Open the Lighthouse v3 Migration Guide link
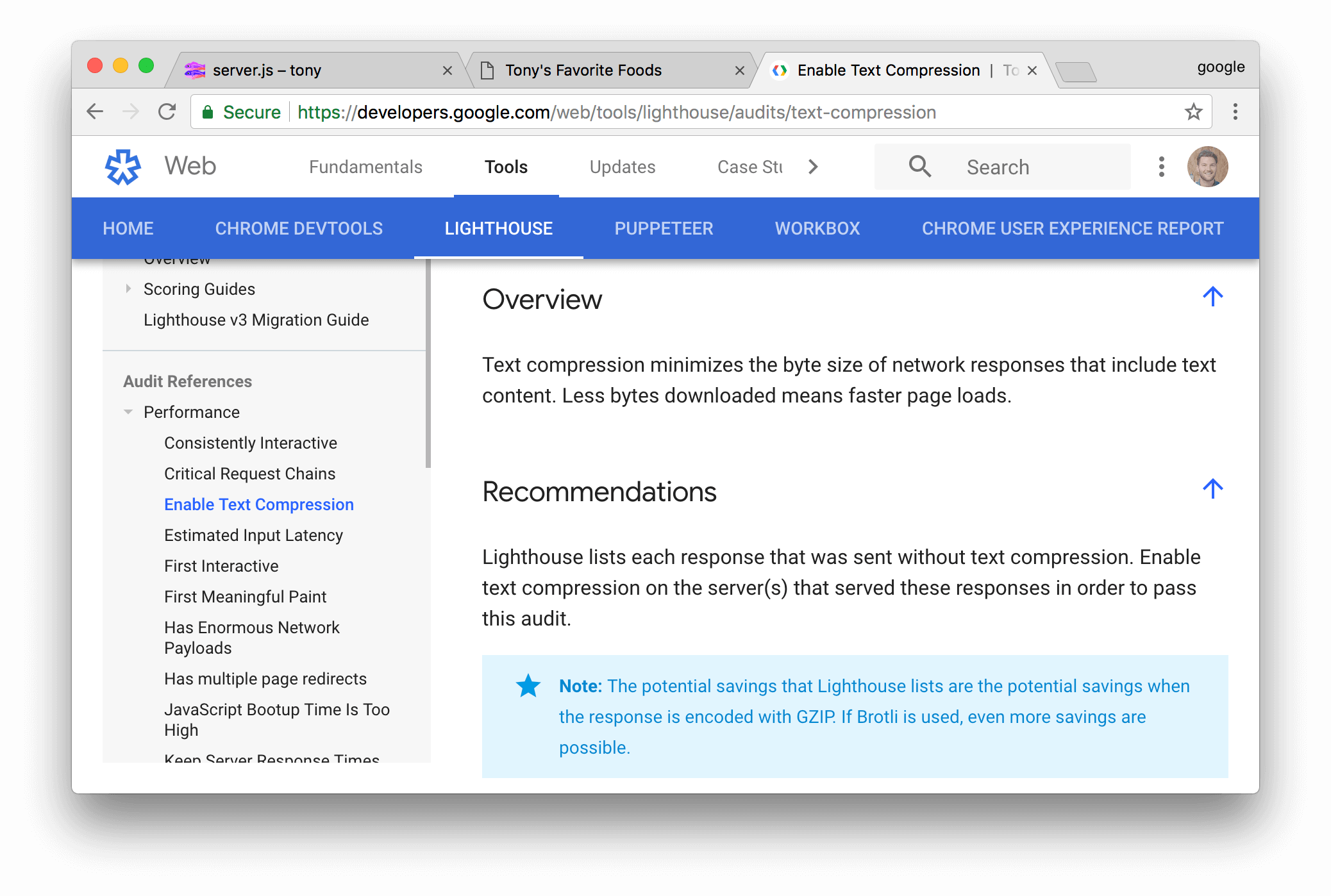 click(x=256, y=319)
